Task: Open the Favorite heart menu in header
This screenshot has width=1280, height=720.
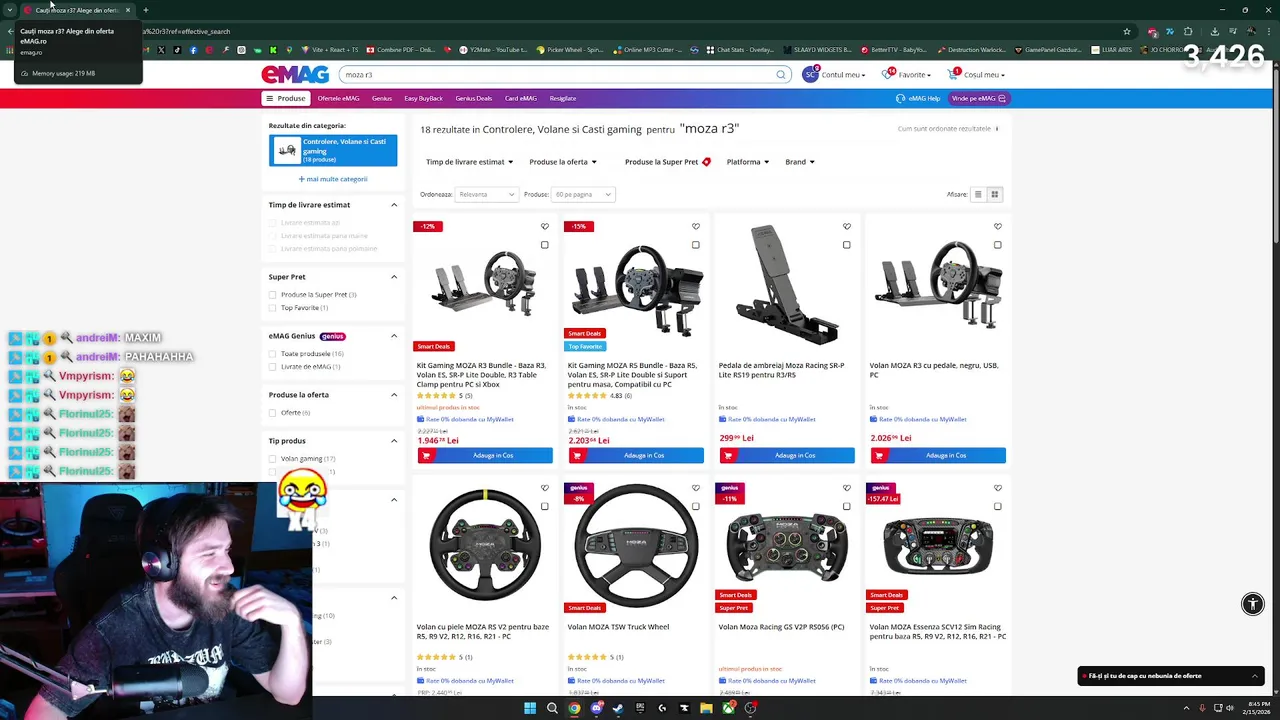Action: [906, 74]
